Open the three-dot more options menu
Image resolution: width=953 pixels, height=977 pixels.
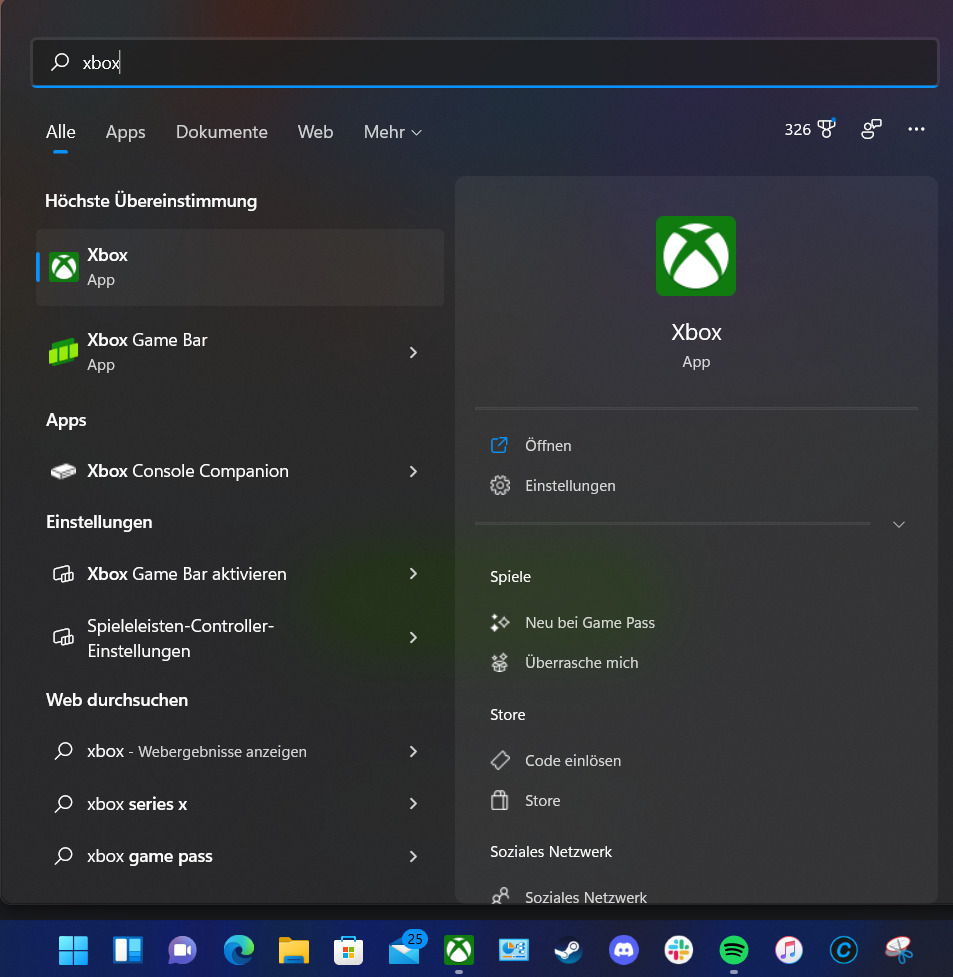[916, 129]
